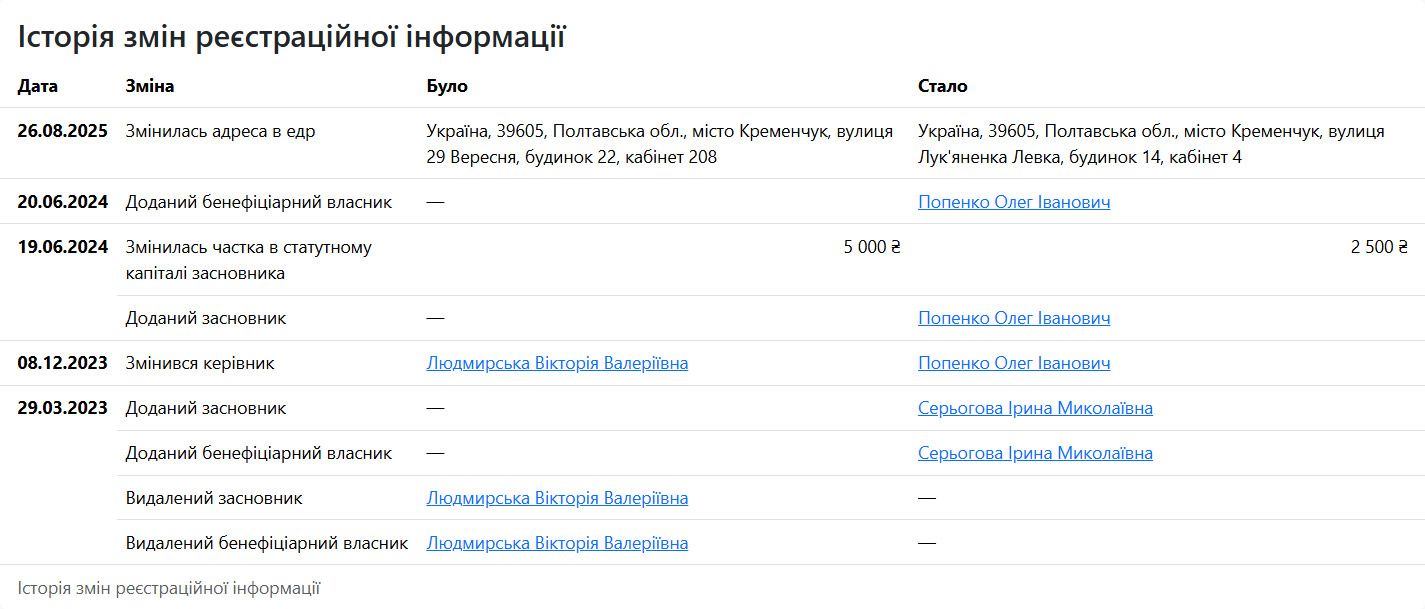The width and height of the screenshot is (1425, 609).
Task: Click Попенко link in 19.06.2024 added founder row
Action: click(1013, 318)
